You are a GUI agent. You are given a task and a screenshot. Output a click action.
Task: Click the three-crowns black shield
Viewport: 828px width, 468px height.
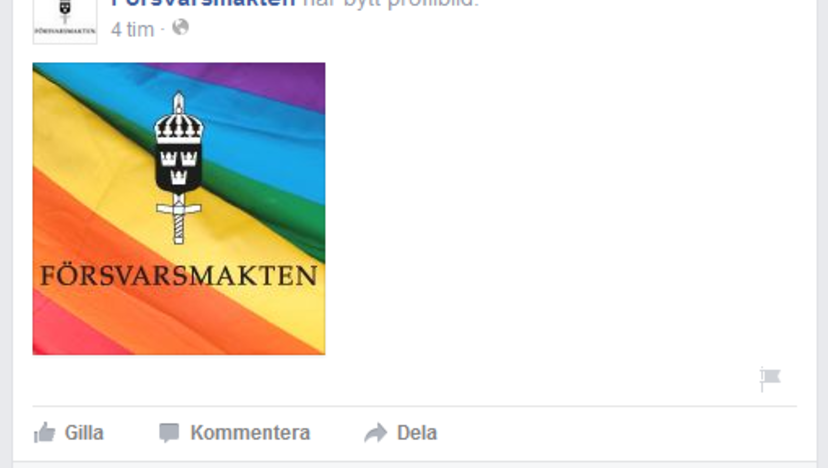179,169
